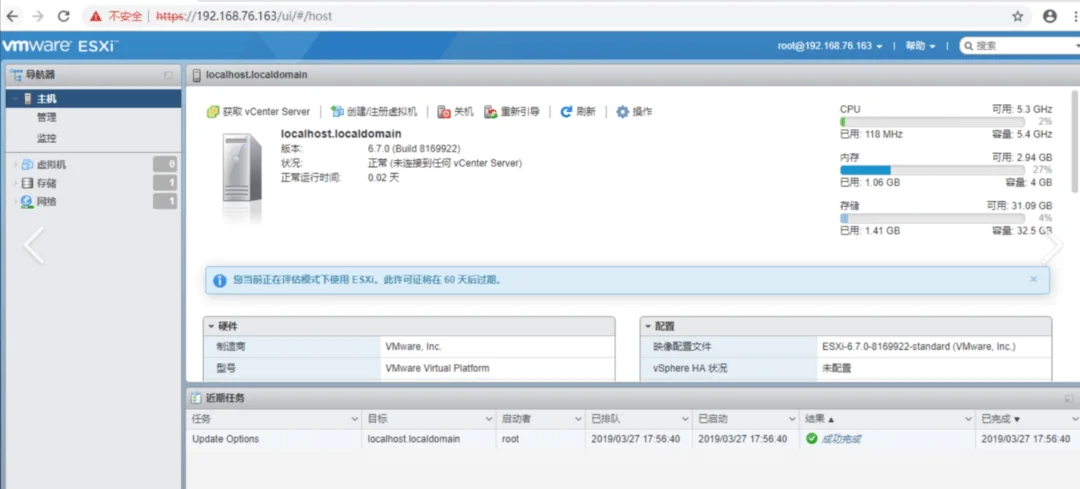This screenshot has width=1080, height=489.
Task: Click Actions (操作) button label
Action: 643,112
